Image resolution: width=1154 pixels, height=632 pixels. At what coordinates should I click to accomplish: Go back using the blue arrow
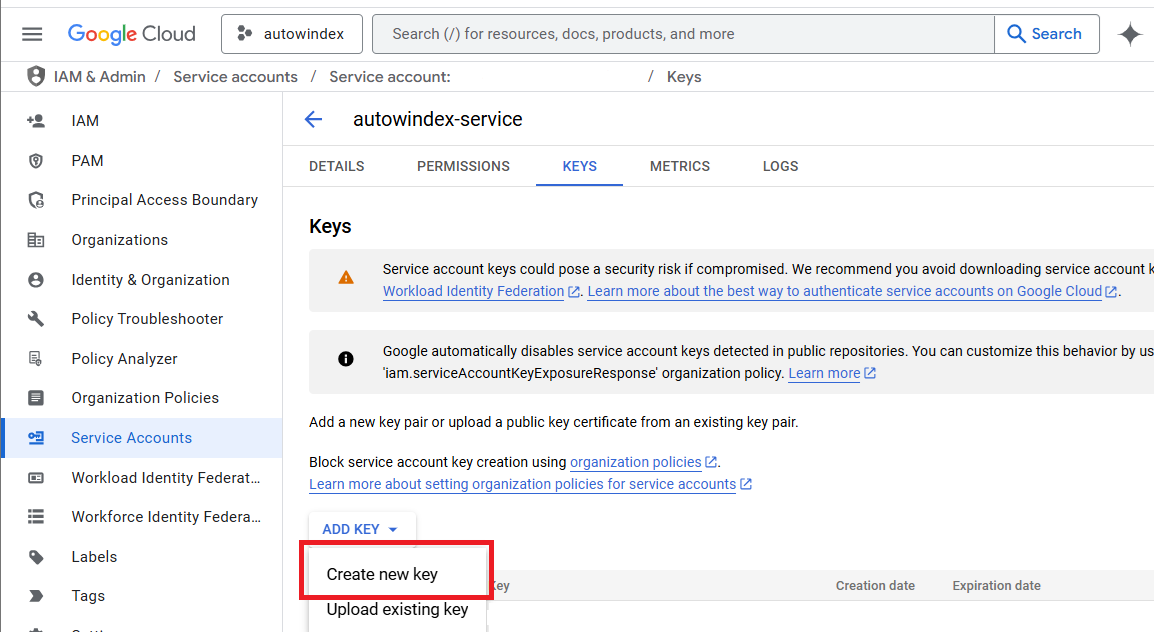click(x=314, y=119)
